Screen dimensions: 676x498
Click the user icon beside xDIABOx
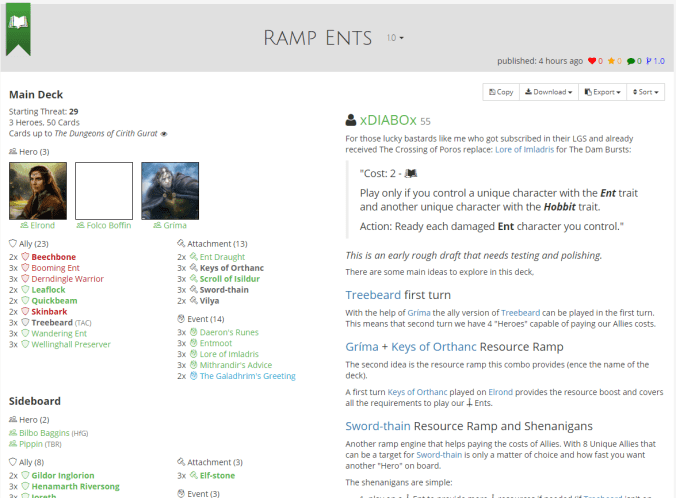[351, 120]
